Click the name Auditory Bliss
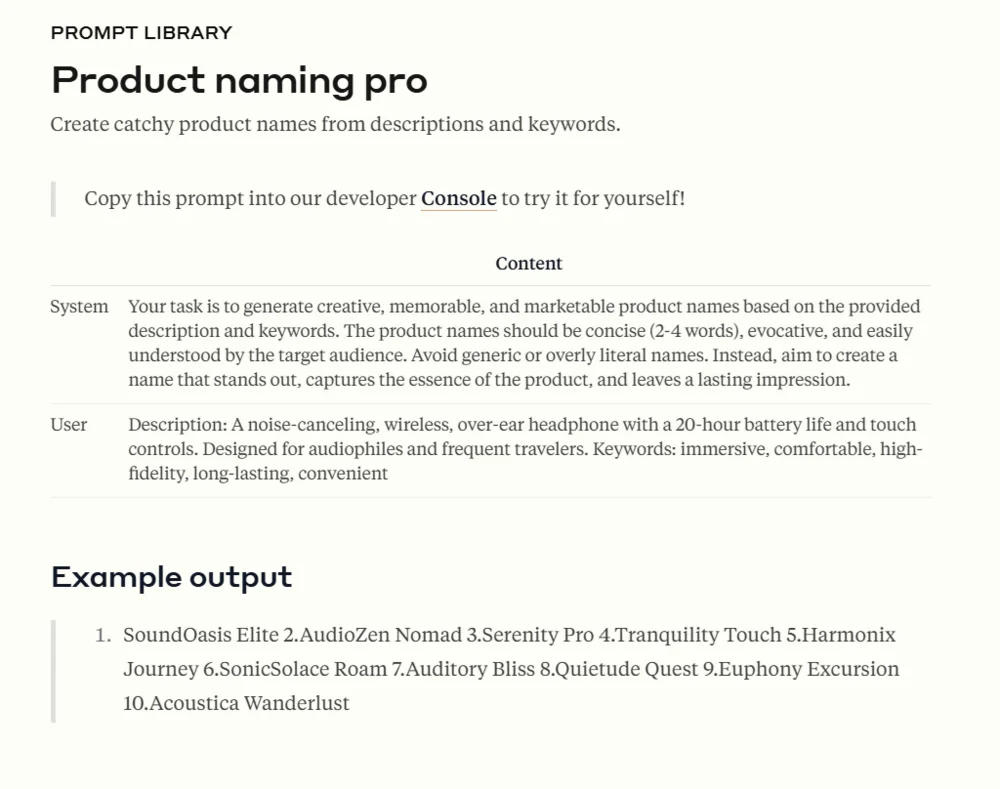Image resolution: width=1000 pixels, height=789 pixels. [470, 669]
